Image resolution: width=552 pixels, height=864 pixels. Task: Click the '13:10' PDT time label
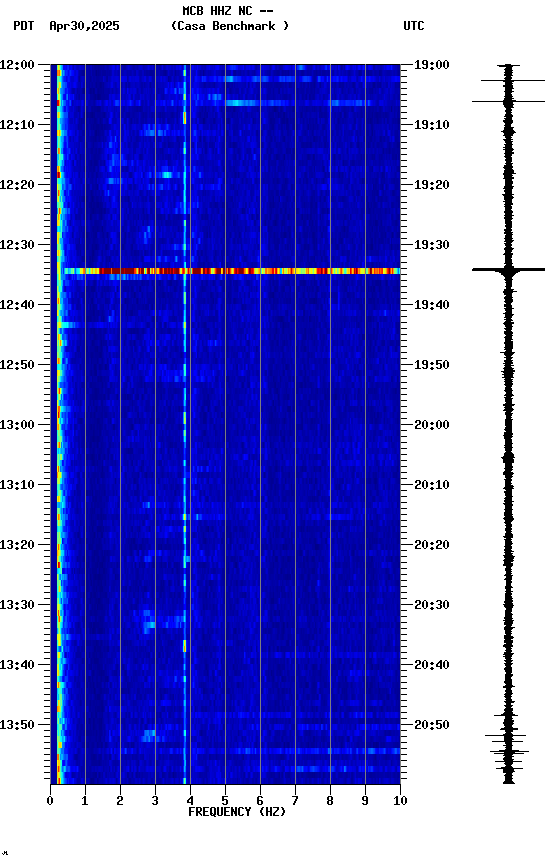click(17, 485)
